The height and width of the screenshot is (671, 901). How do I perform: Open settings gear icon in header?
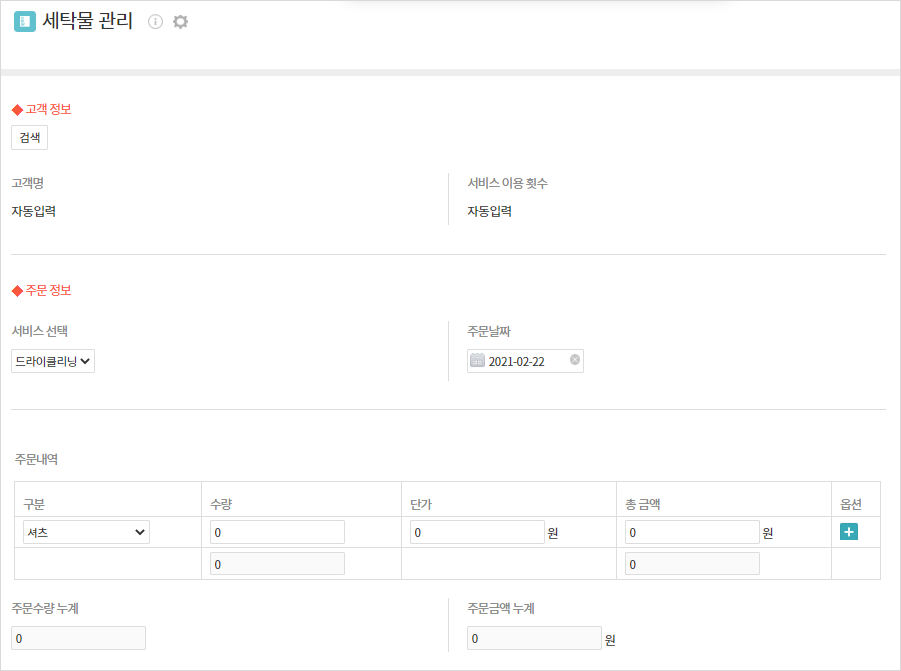point(180,22)
